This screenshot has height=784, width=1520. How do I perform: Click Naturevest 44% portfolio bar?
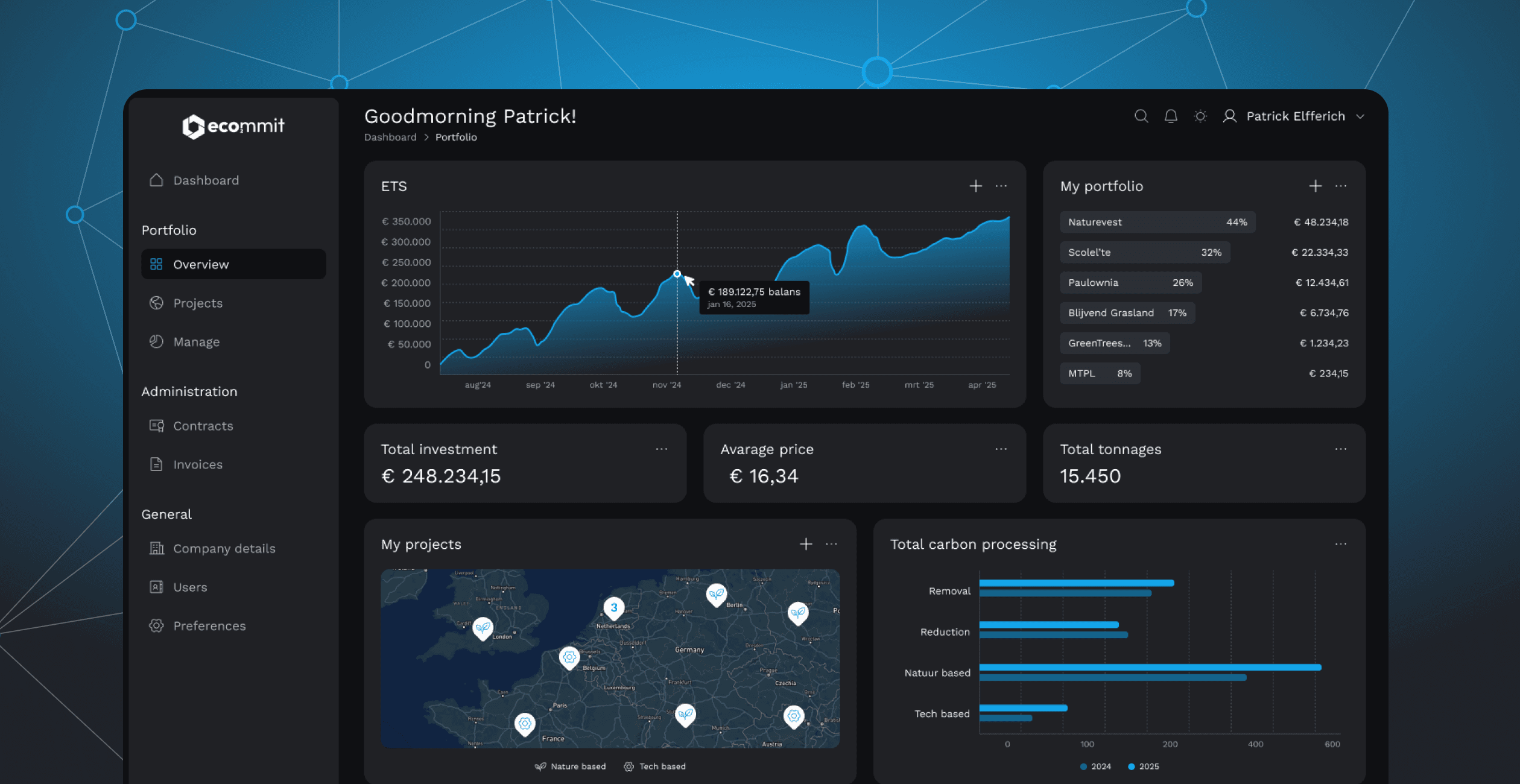1157,222
